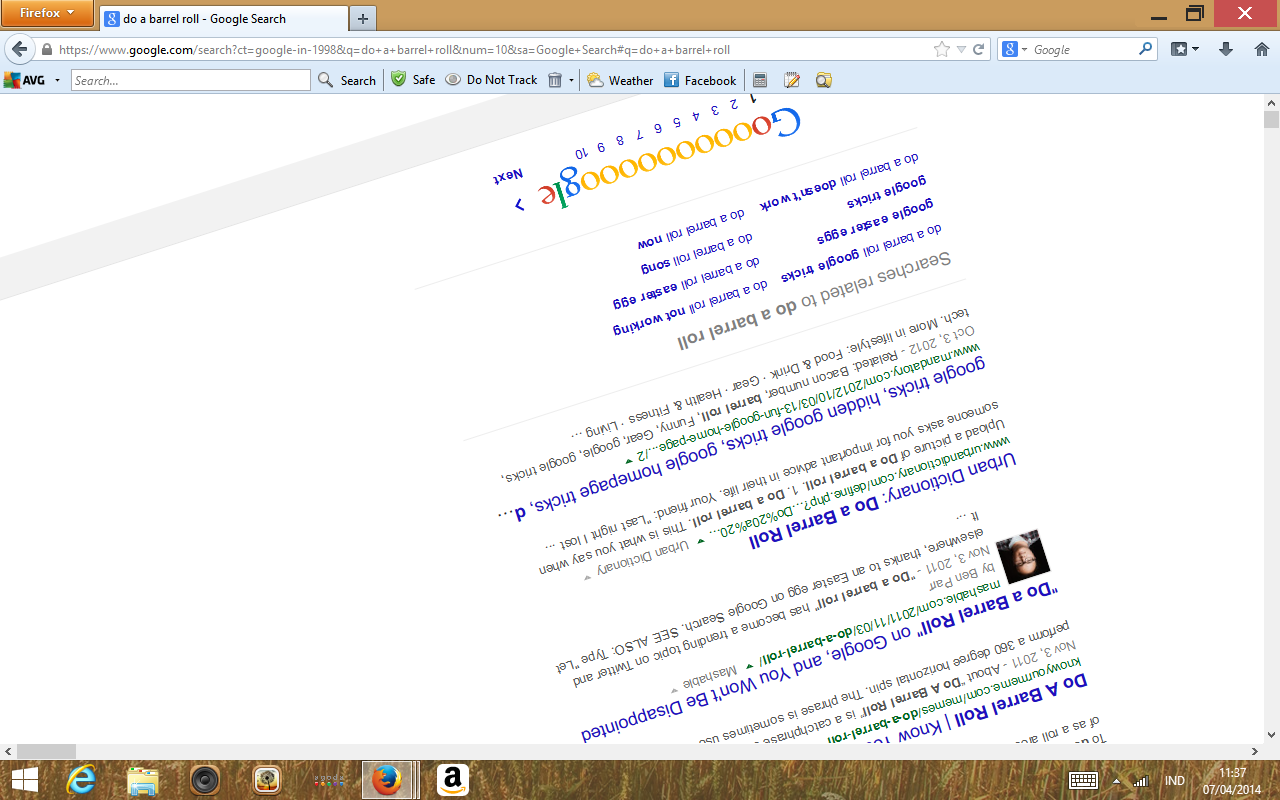Click the horizontal scrollbar left arrow
Screen dimensions: 1280x800
(x=8, y=751)
